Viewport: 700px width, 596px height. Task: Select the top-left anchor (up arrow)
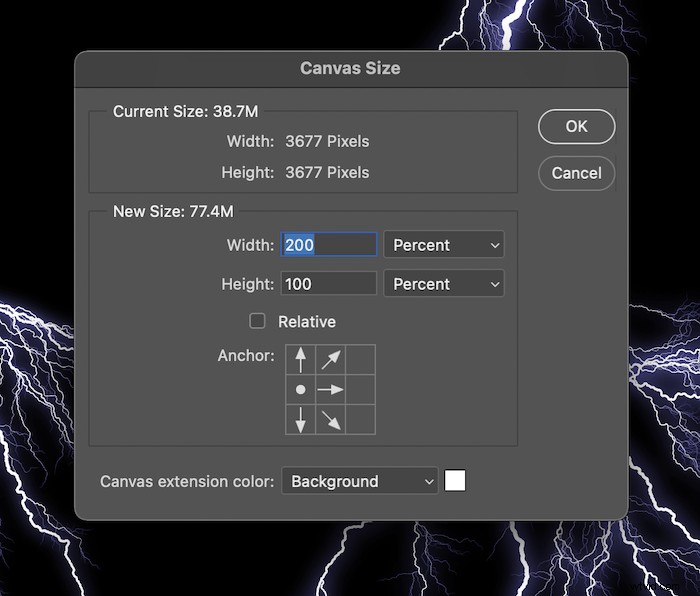coord(300,359)
